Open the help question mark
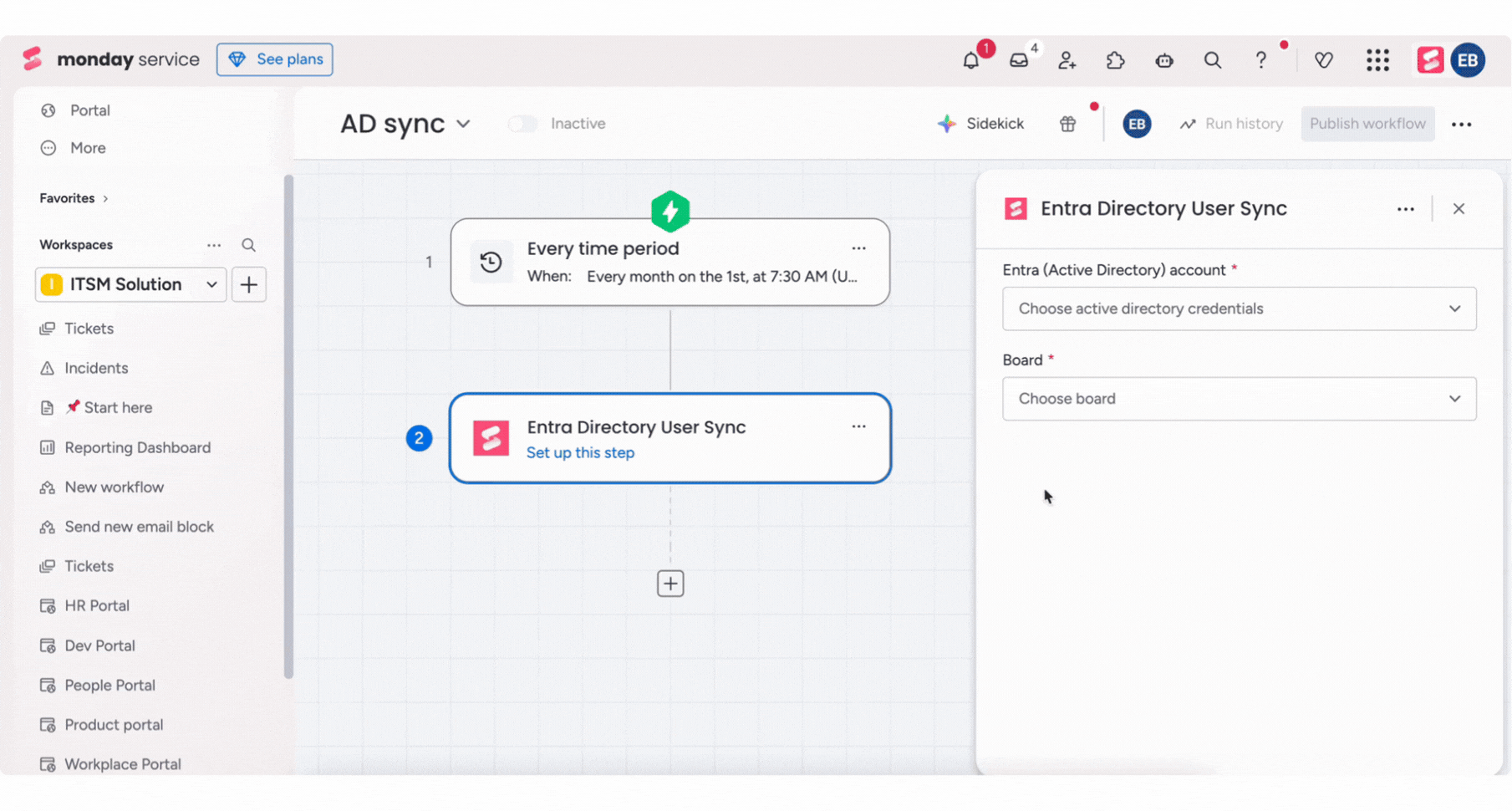 tap(1260, 60)
